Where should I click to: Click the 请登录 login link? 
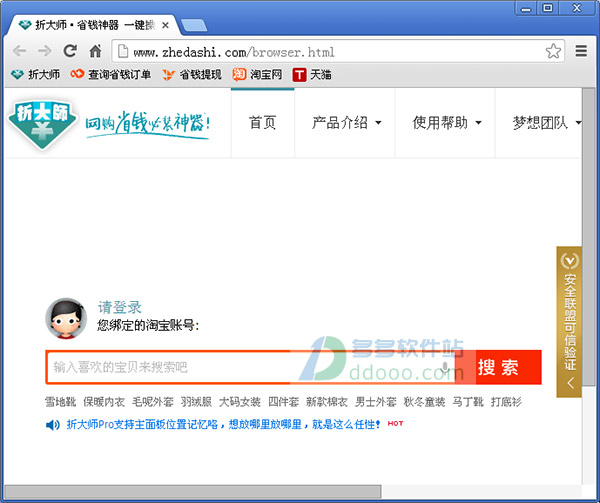(x=120, y=307)
